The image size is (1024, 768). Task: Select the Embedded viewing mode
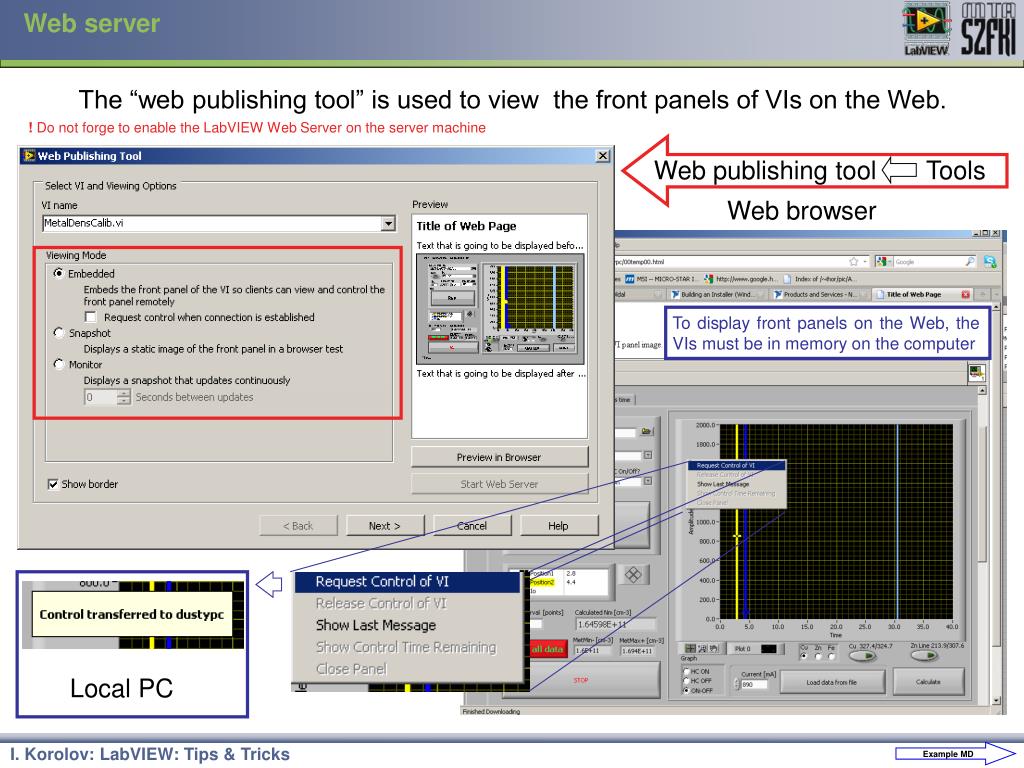(x=59, y=273)
